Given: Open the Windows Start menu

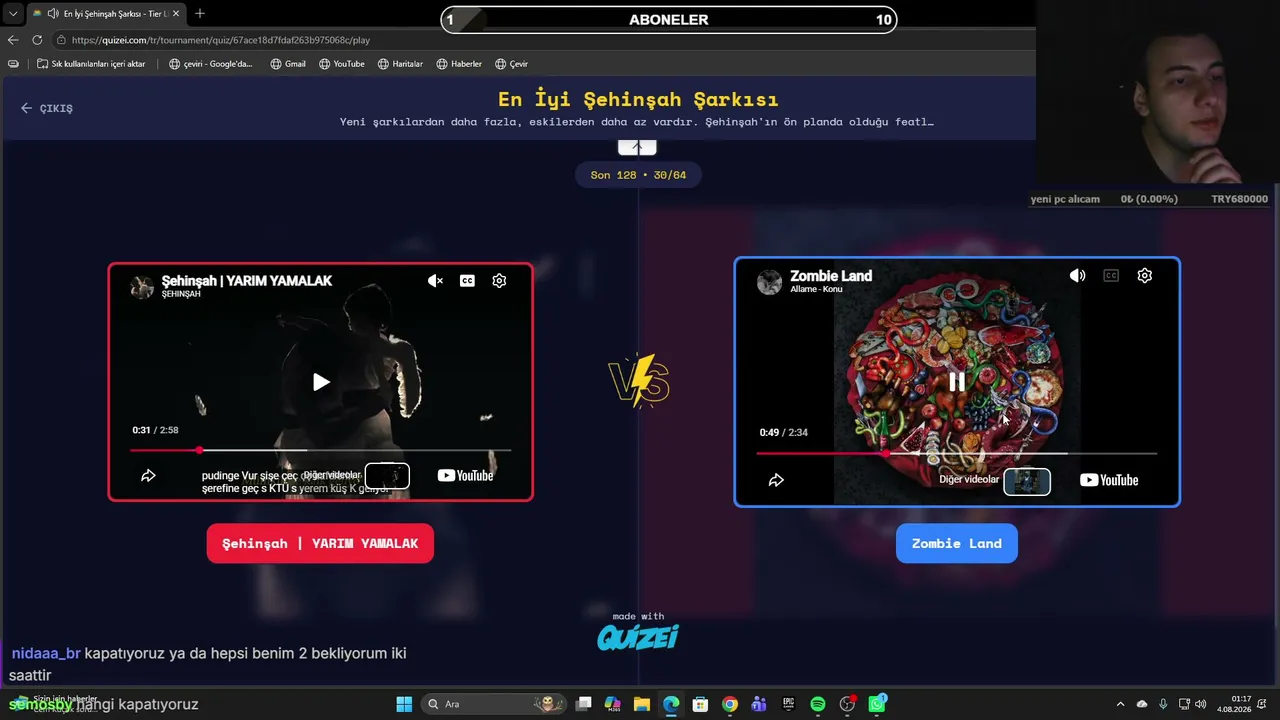Looking at the screenshot, I should [404, 704].
